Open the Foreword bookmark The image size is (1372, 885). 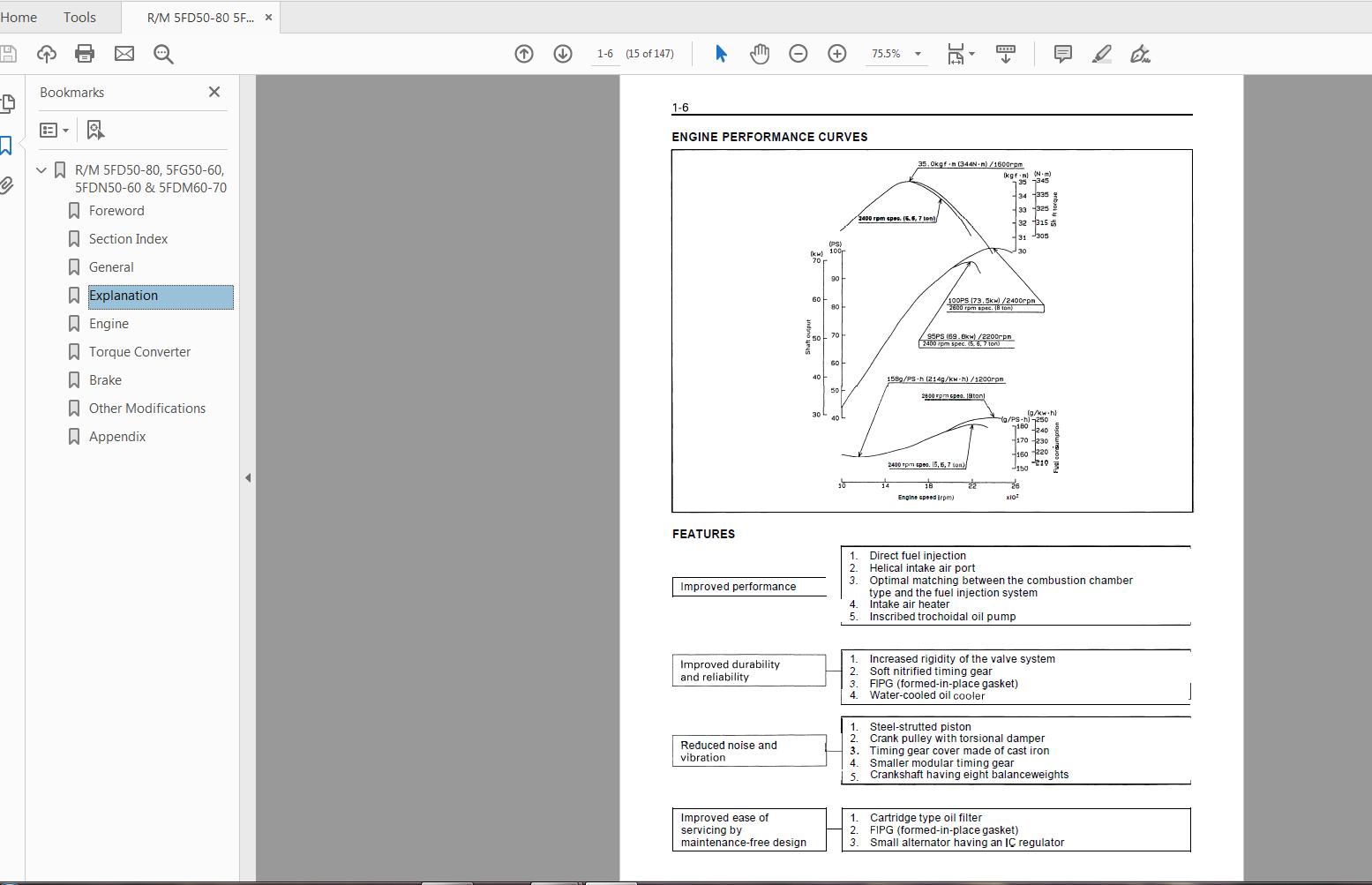coord(116,211)
